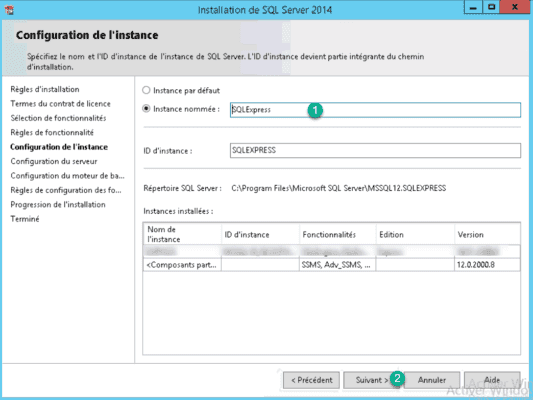Select the Configuration de l'instance step
The height and width of the screenshot is (400, 533).
59,147
